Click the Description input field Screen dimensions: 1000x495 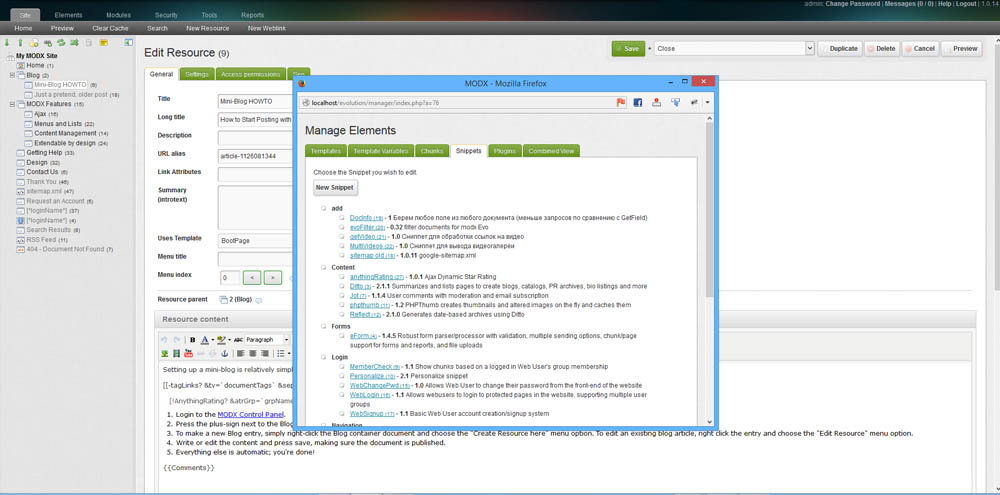pyautogui.click(x=254, y=138)
